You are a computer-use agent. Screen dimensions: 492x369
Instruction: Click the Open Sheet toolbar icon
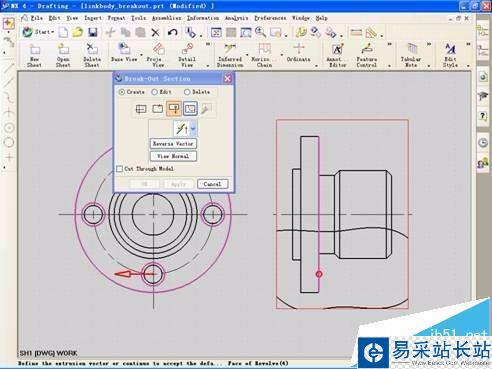click(63, 55)
